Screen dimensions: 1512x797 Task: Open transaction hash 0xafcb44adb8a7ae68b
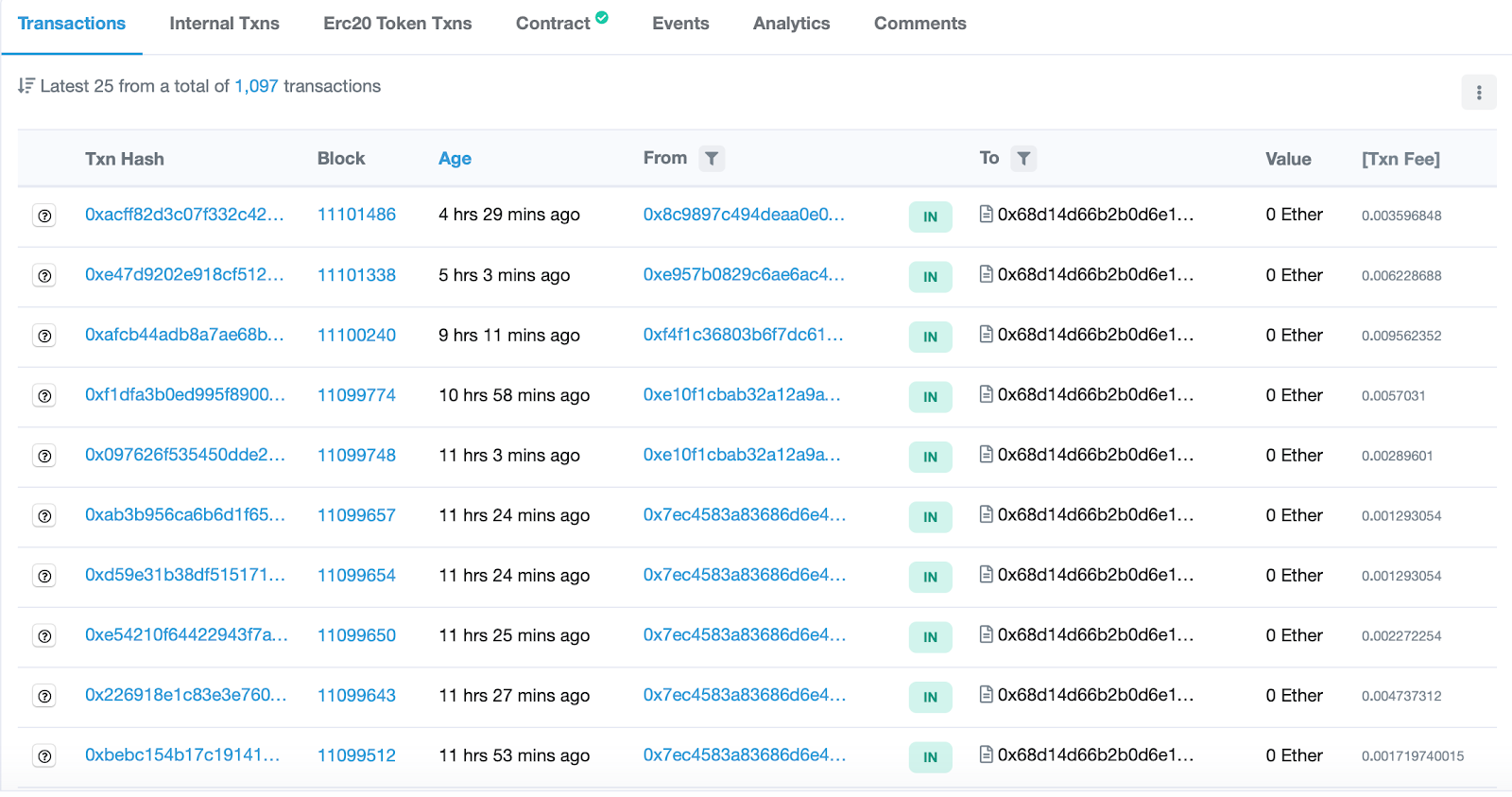pos(184,335)
